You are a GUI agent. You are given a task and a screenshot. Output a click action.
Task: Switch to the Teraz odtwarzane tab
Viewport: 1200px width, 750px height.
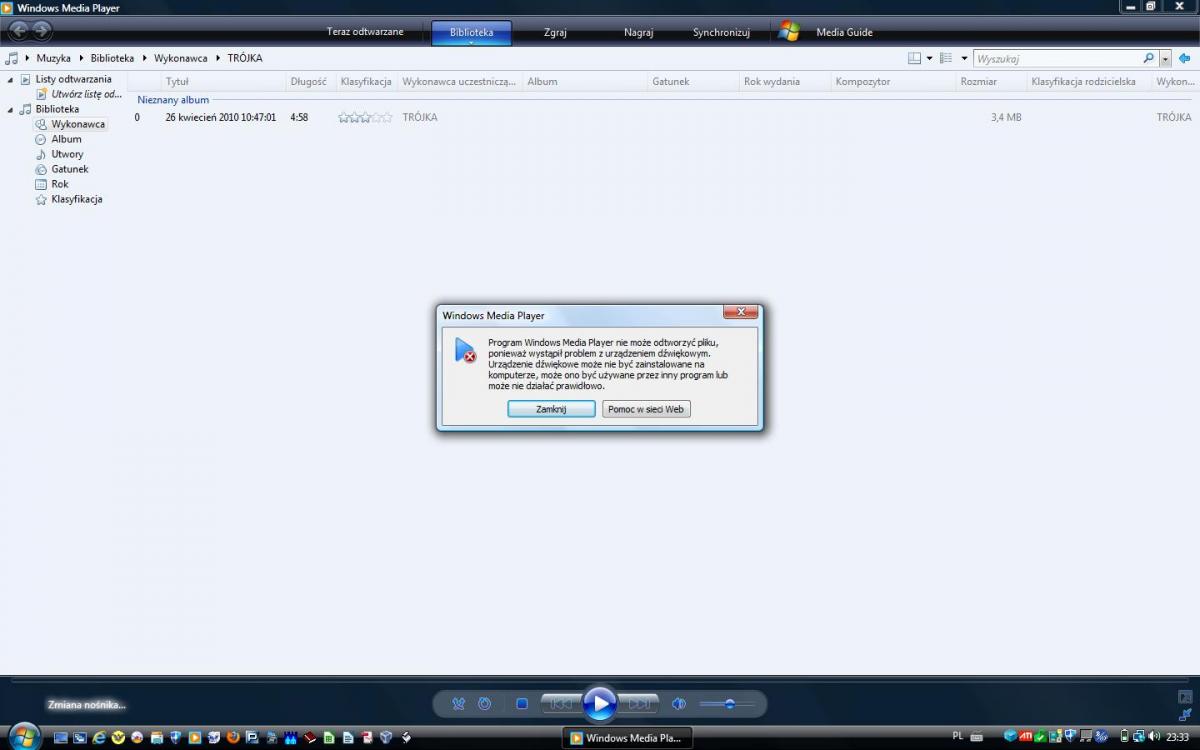click(365, 32)
